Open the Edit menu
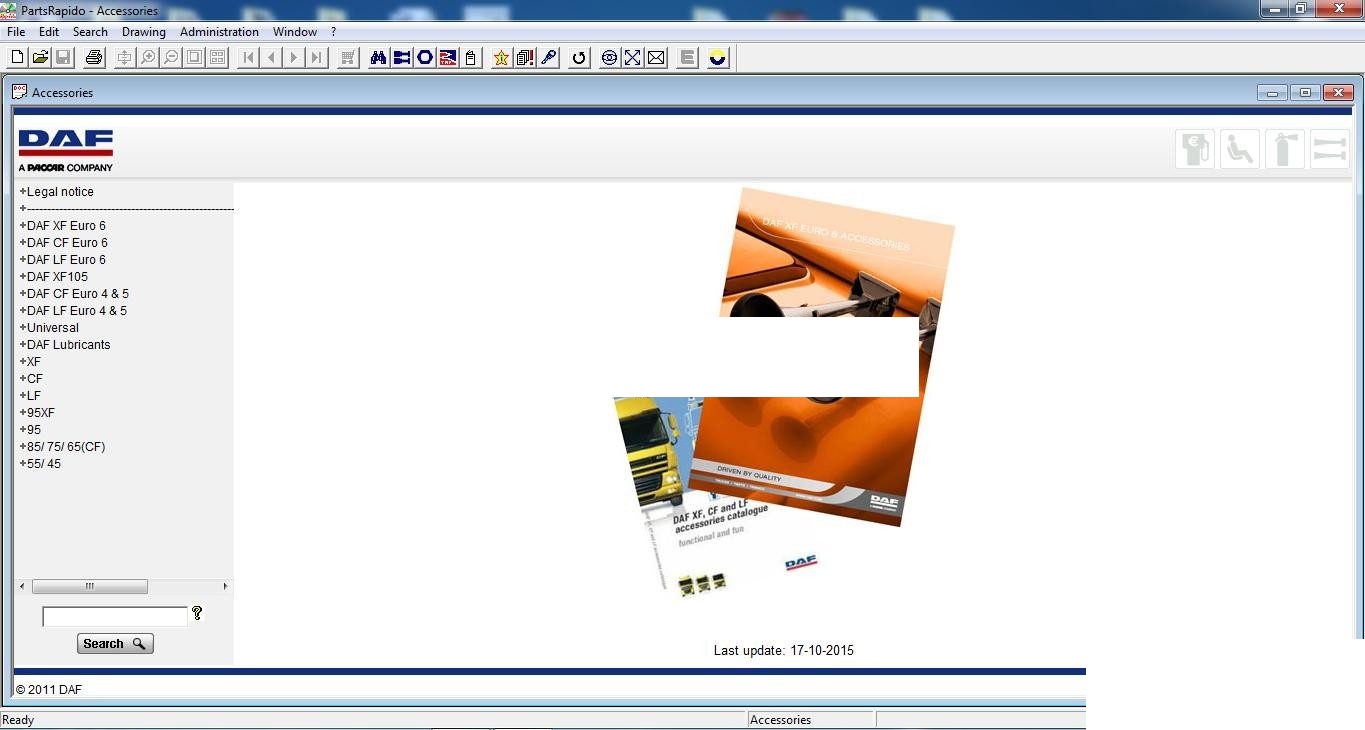 (49, 32)
